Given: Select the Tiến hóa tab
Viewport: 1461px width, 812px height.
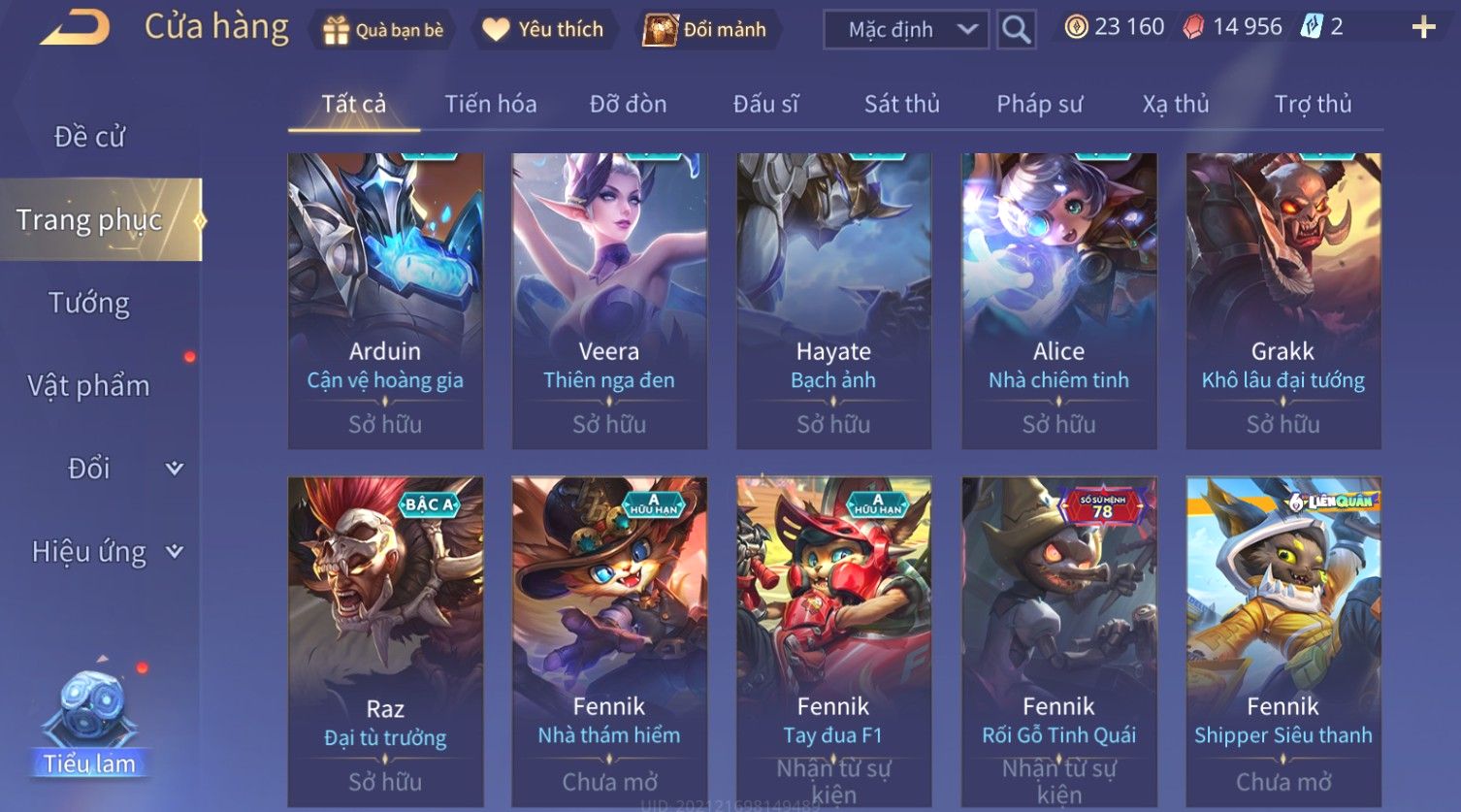Looking at the screenshot, I should [x=490, y=104].
